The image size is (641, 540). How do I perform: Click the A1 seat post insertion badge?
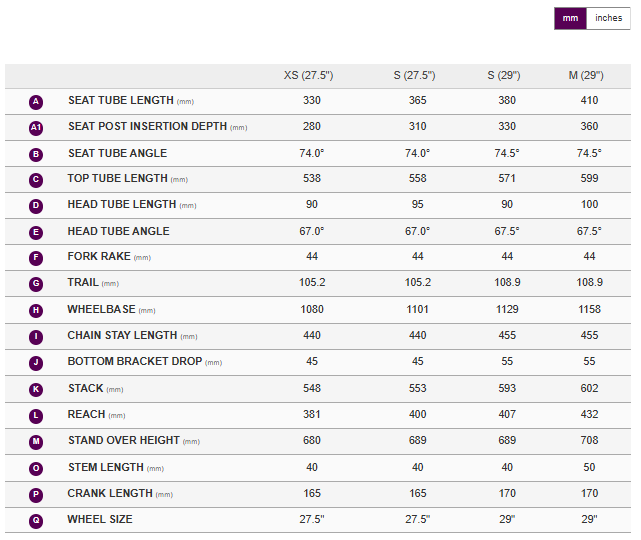(x=36, y=128)
